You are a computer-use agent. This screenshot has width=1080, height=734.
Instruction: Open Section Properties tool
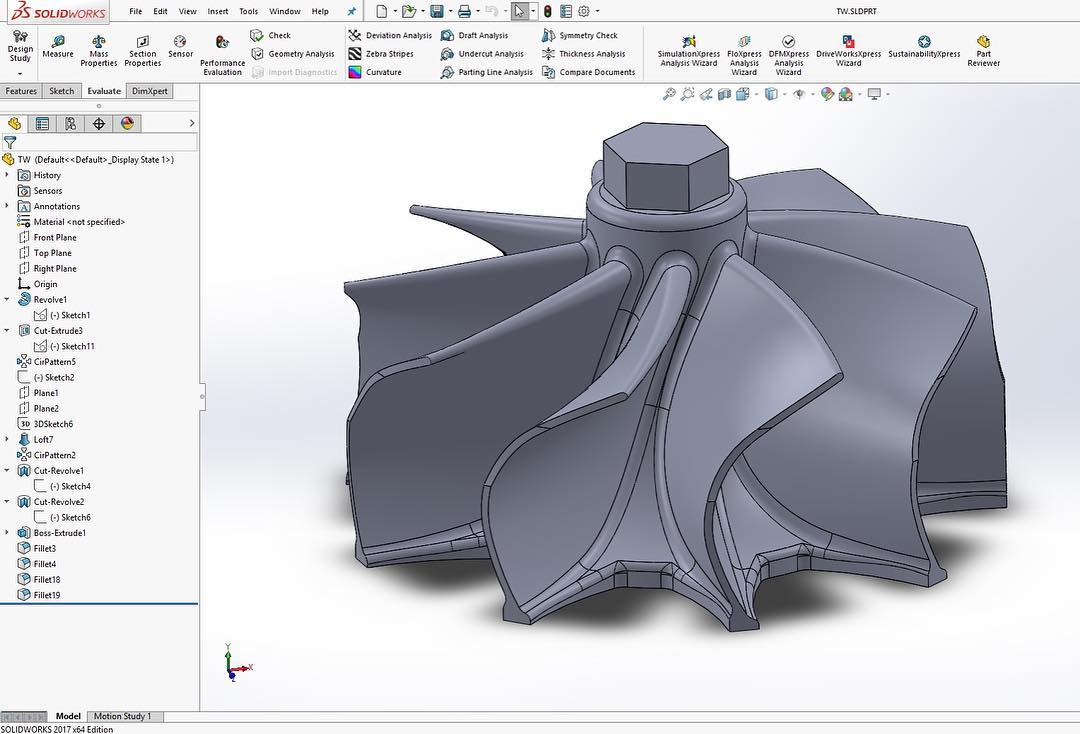[x=142, y=50]
